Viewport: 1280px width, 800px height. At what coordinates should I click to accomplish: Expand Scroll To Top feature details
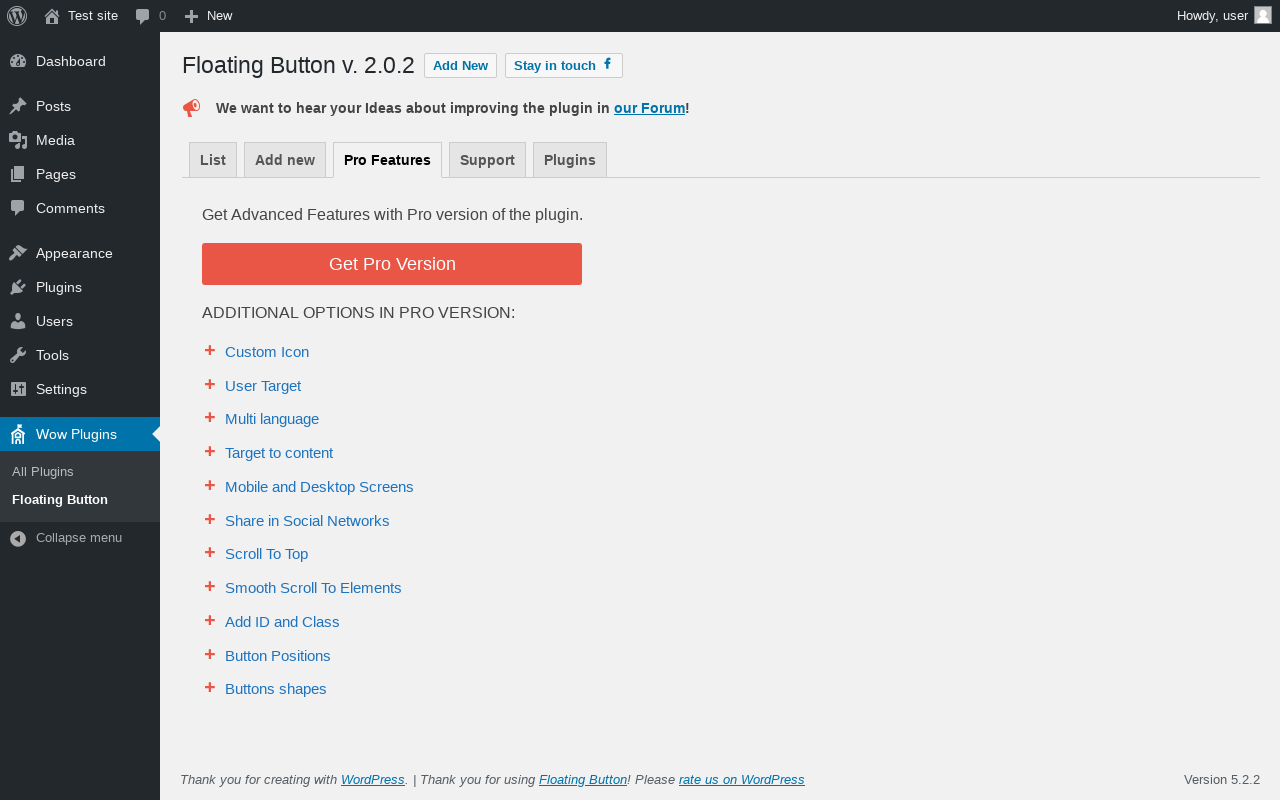tap(210, 553)
